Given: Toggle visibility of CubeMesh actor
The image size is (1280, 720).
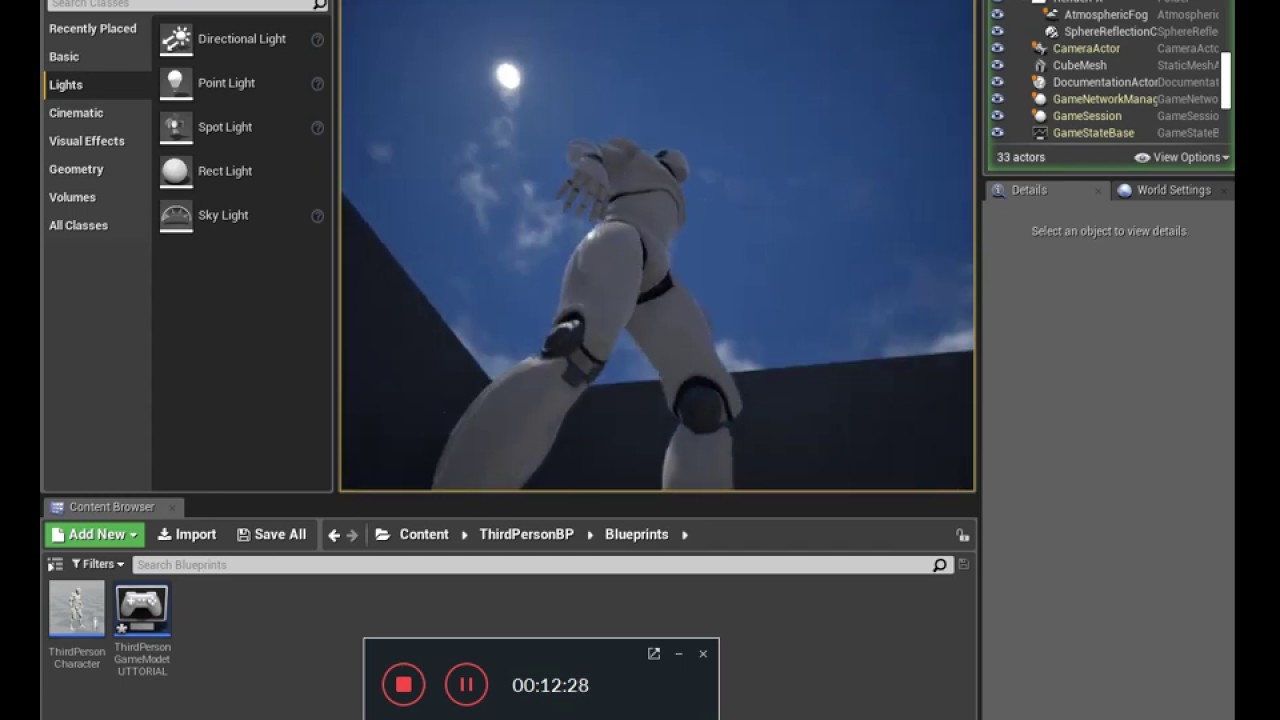Looking at the screenshot, I should click(x=997, y=65).
